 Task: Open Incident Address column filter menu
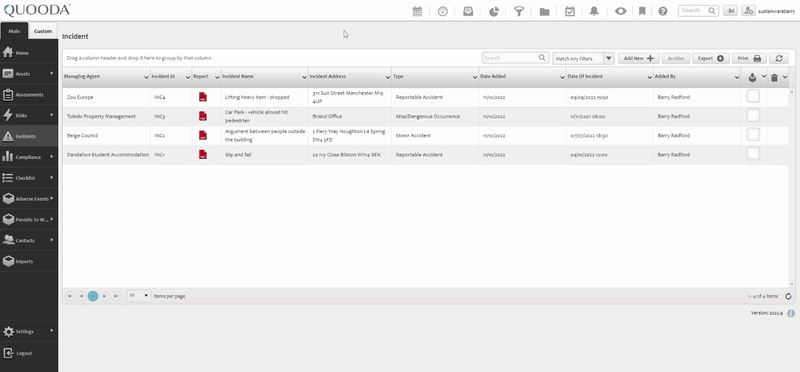pyautogui.click(x=388, y=78)
